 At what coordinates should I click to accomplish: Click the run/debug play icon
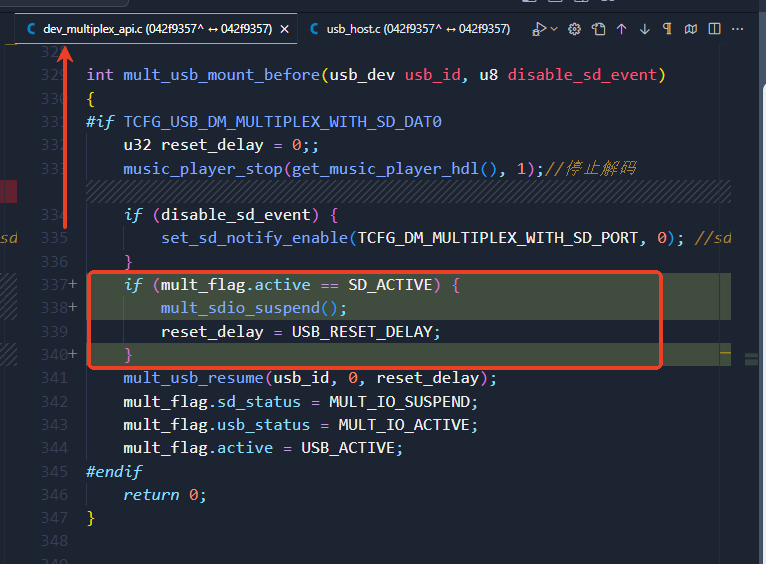[x=539, y=29]
